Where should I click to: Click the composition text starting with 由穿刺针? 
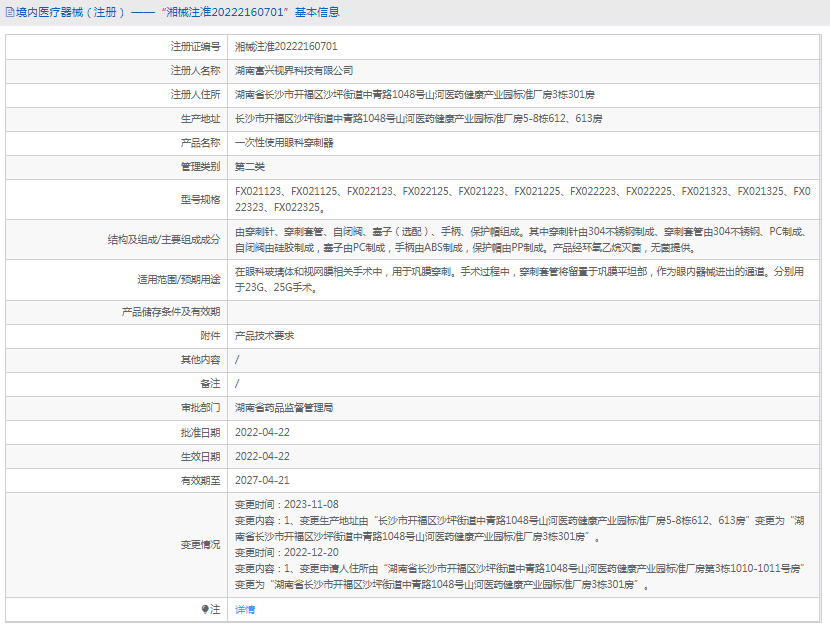click(x=520, y=239)
